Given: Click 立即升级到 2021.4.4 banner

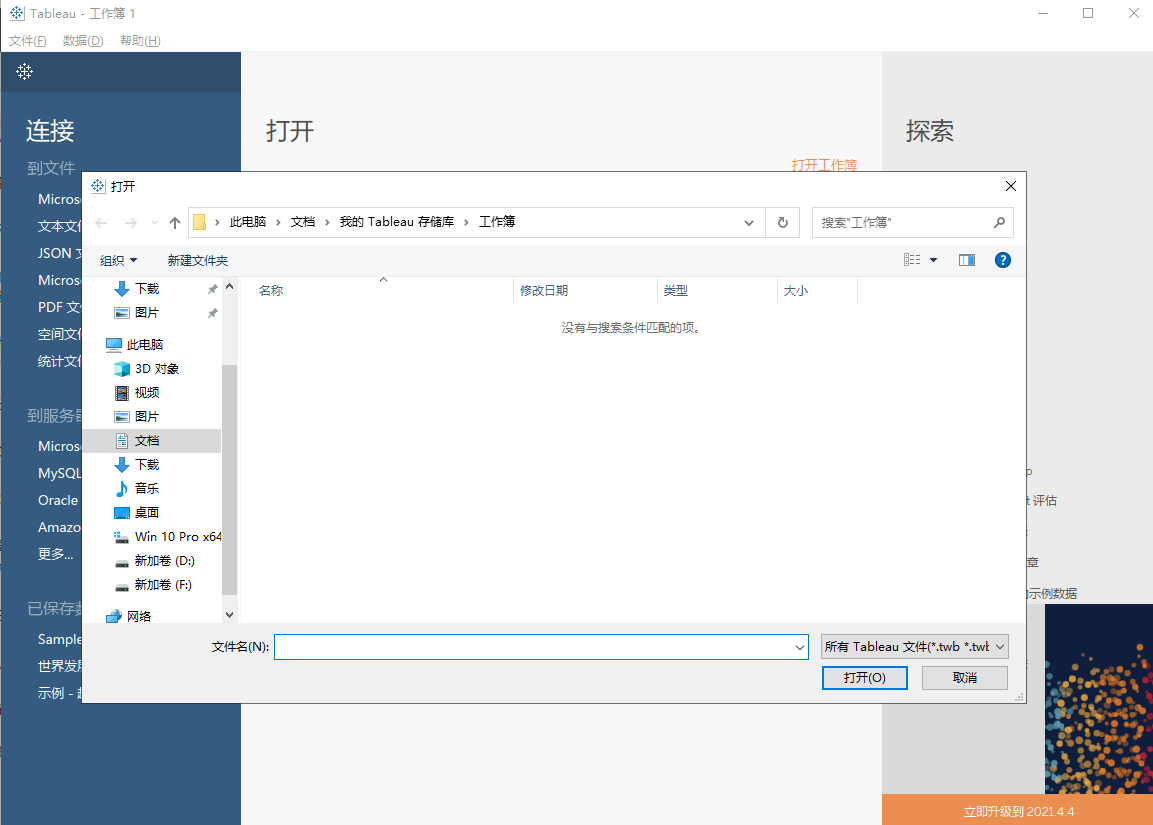Looking at the screenshot, I should tap(1018, 810).
